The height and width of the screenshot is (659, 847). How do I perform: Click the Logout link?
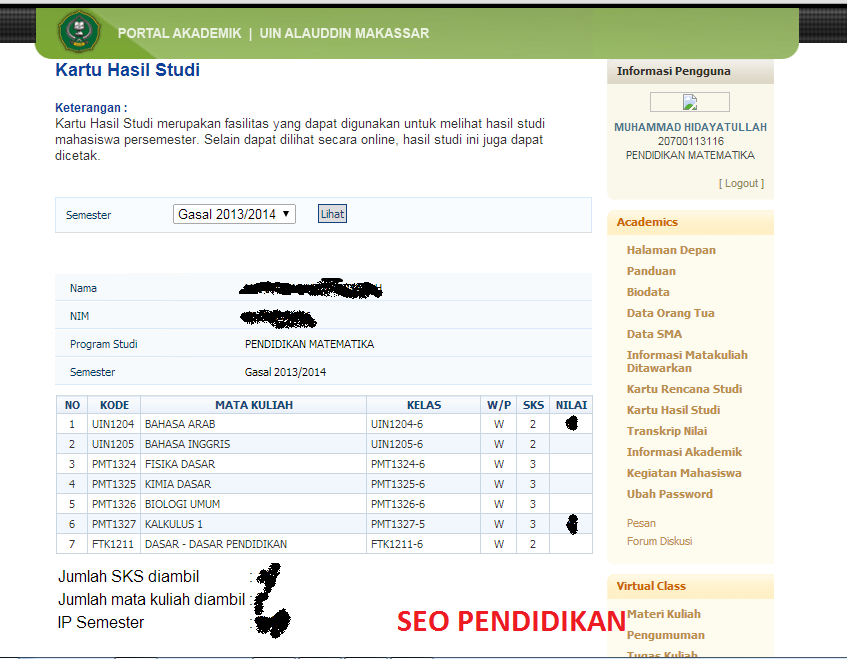(x=740, y=183)
